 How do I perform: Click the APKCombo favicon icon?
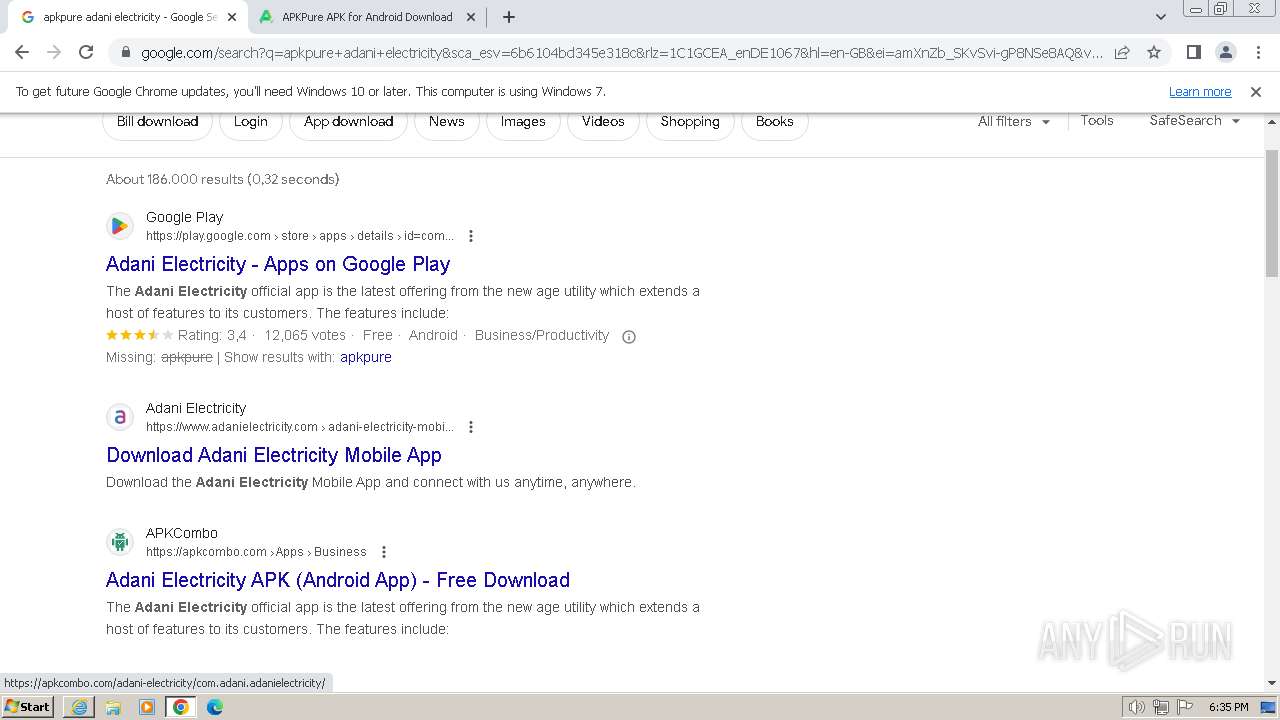click(x=120, y=542)
